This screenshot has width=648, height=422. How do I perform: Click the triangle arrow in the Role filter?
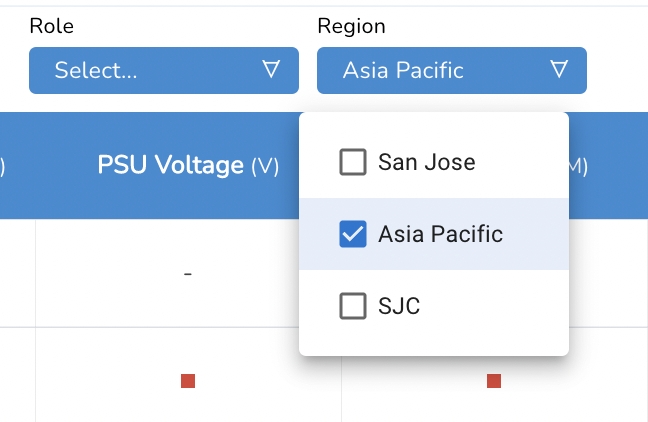tap(270, 70)
